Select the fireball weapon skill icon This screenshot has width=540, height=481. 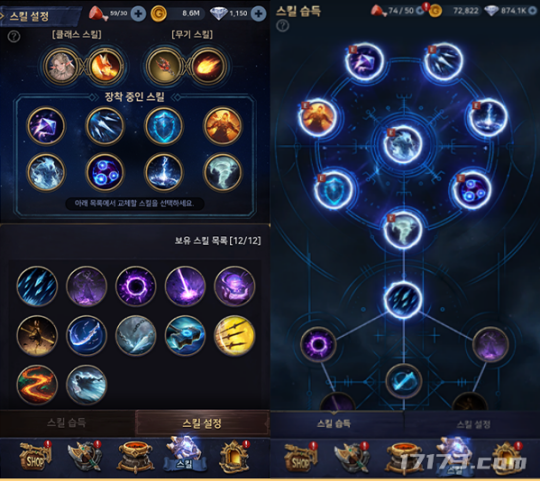[x=208, y=66]
